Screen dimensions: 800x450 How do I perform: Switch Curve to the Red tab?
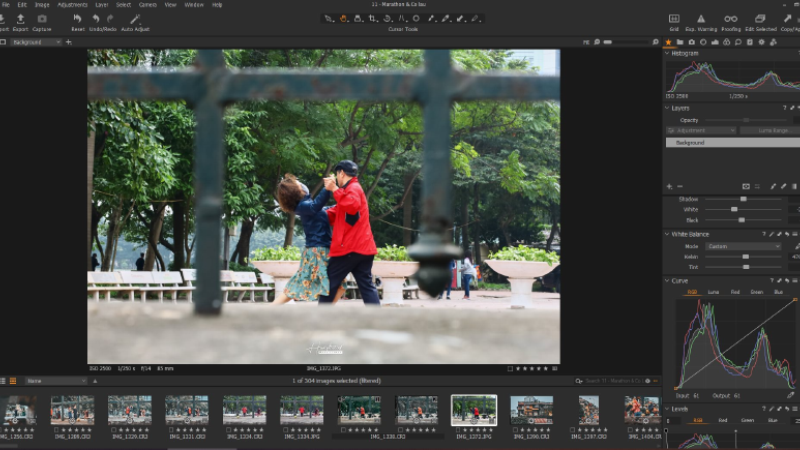coord(735,292)
